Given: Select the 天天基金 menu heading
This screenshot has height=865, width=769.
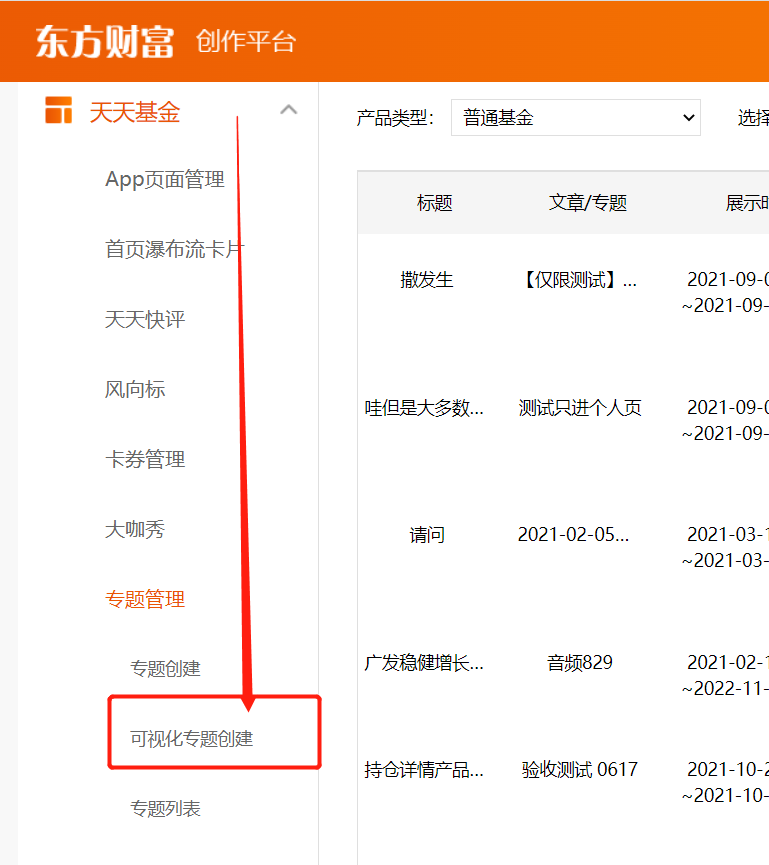Looking at the screenshot, I should (x=135, y=112).
